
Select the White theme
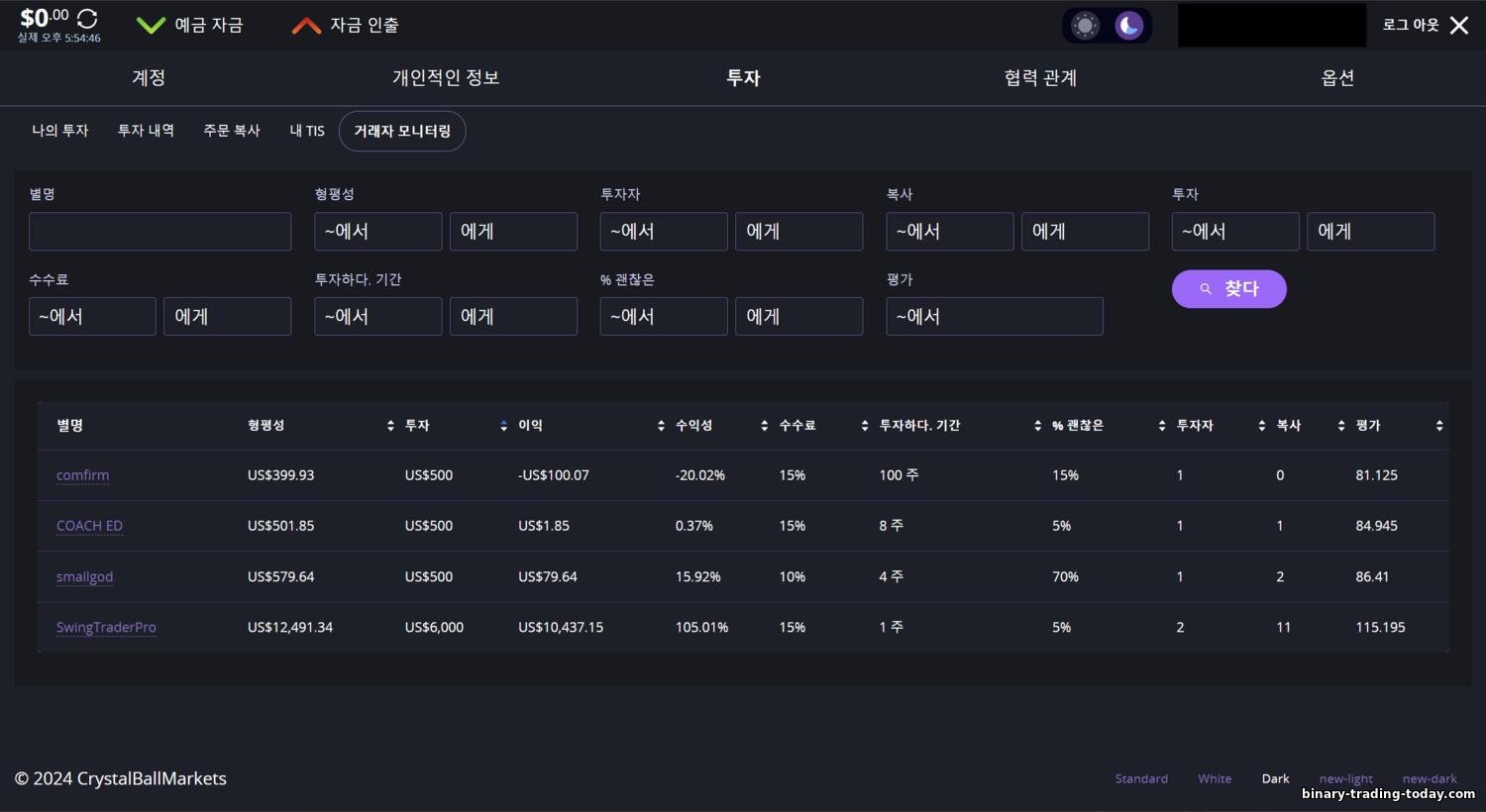coord(1215,779)
